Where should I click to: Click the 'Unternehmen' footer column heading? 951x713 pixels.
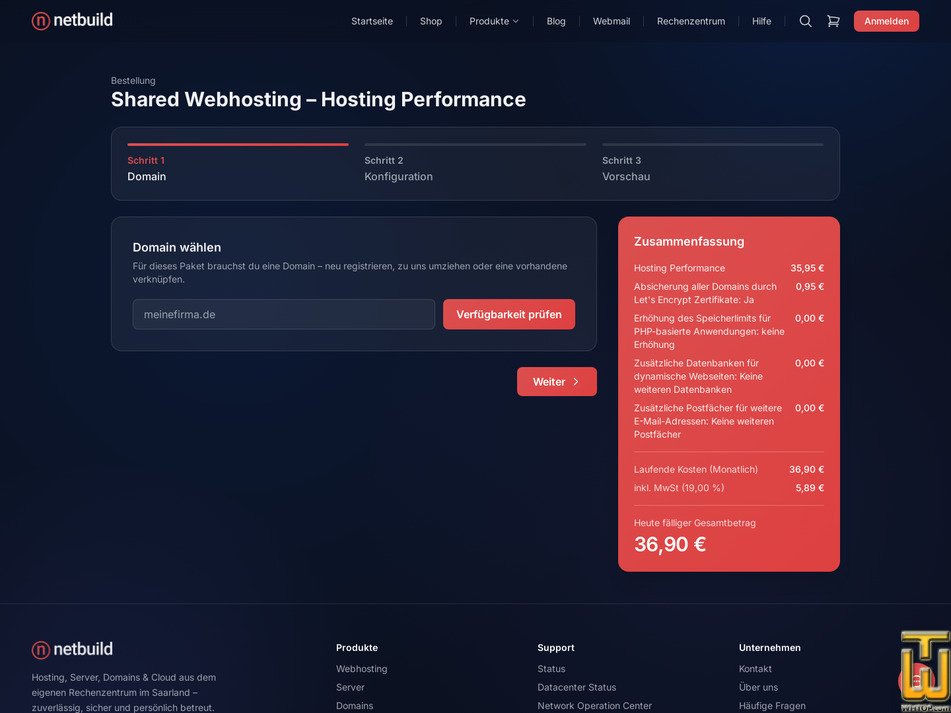(770, 648)
